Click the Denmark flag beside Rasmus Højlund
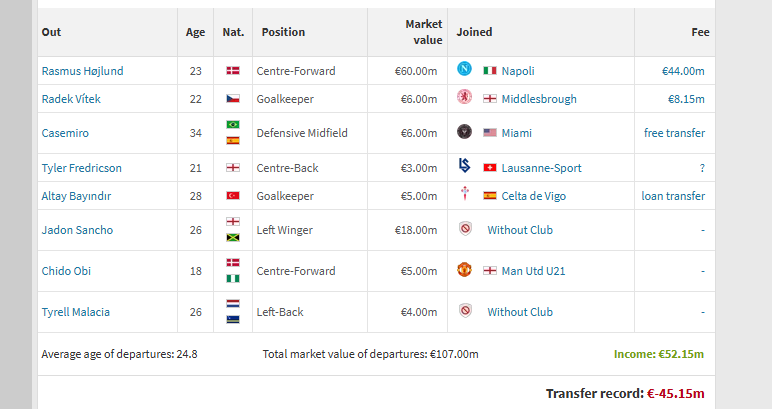 (233, 71)
